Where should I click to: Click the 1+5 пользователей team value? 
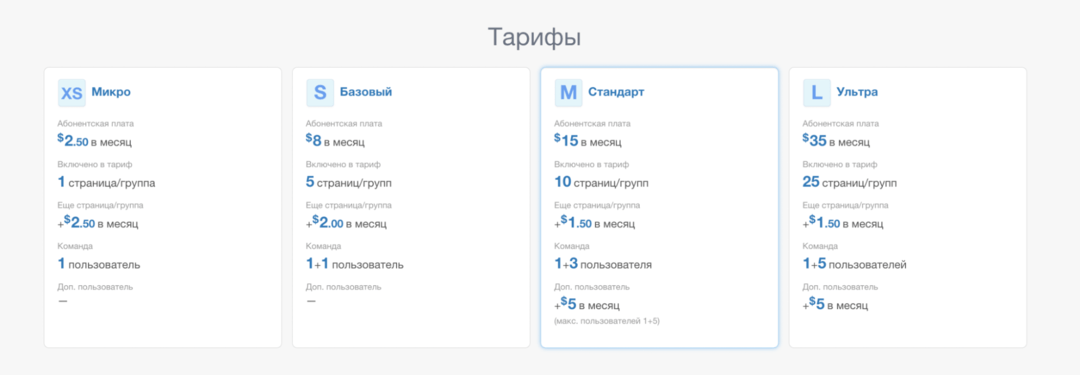(855, 264)
